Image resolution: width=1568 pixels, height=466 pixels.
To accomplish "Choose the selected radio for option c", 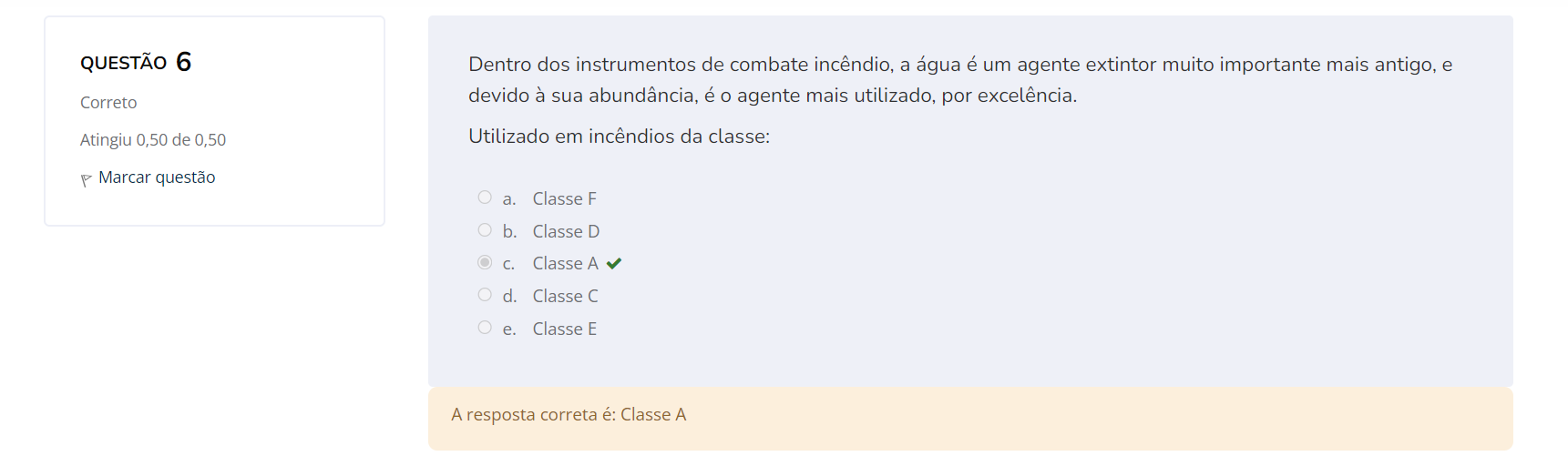I will click(x=485, y=263).
